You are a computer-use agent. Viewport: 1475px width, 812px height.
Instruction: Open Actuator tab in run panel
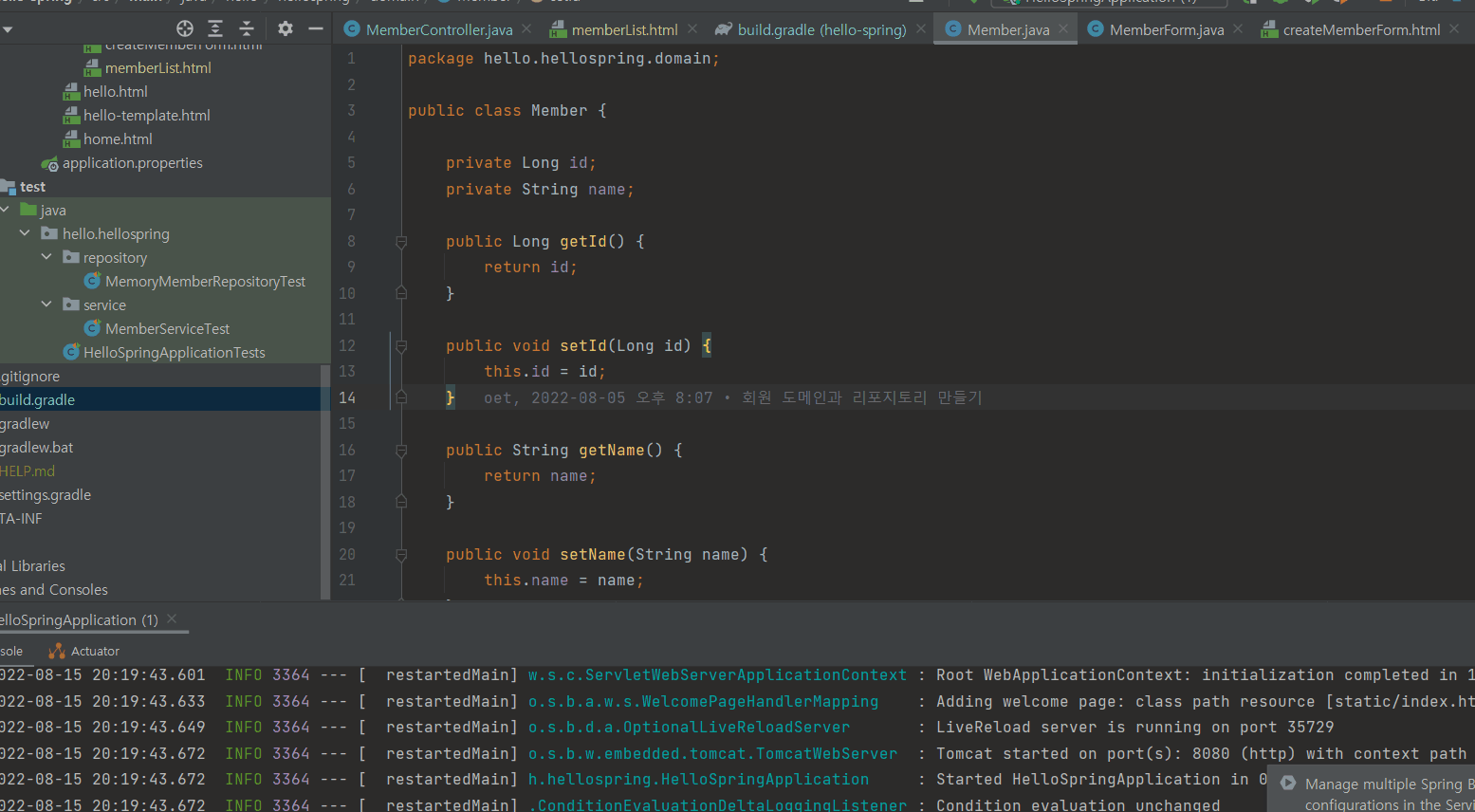point(84,652)
